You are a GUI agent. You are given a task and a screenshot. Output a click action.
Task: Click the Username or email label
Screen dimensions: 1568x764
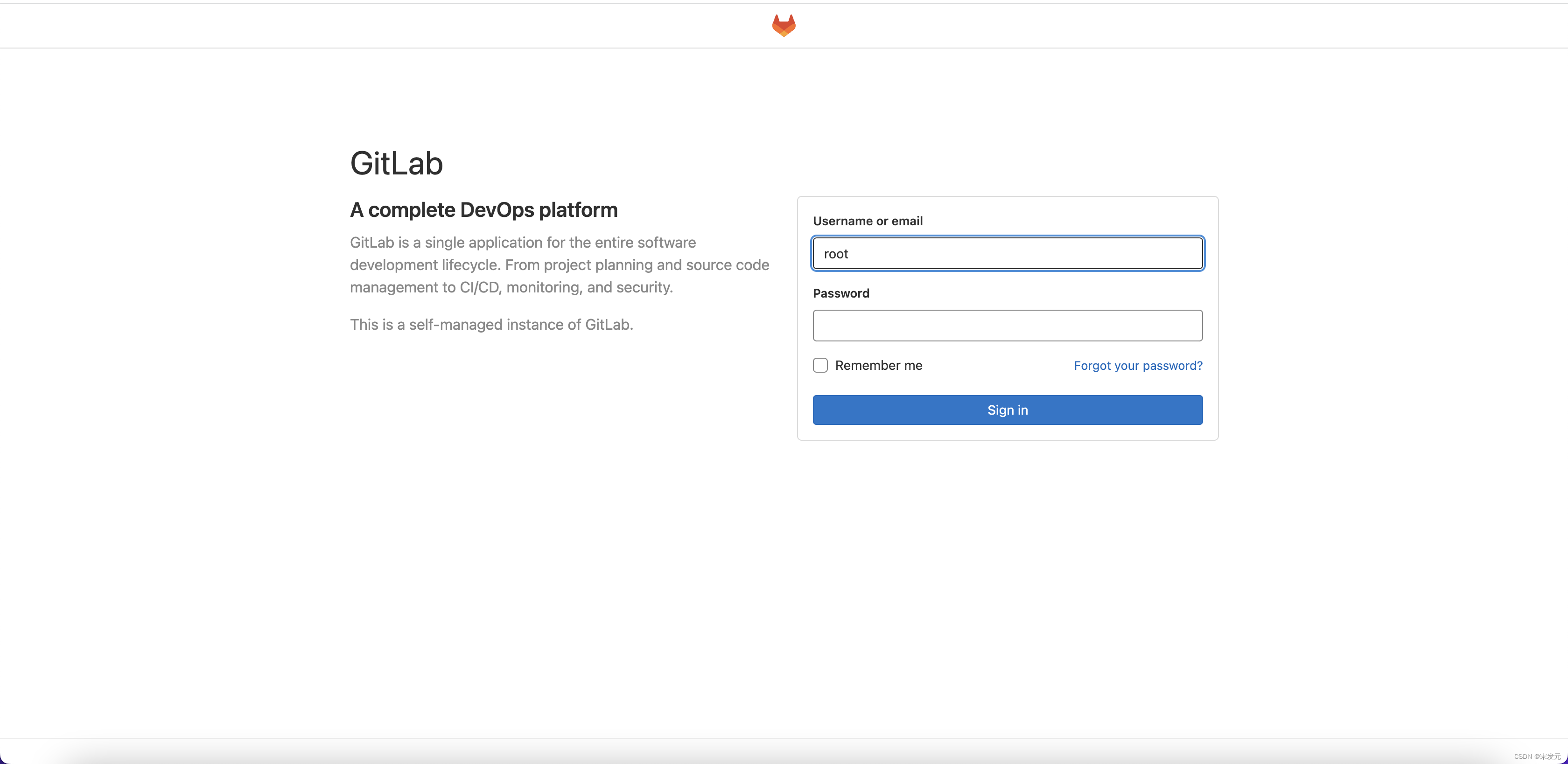(868, 221)
